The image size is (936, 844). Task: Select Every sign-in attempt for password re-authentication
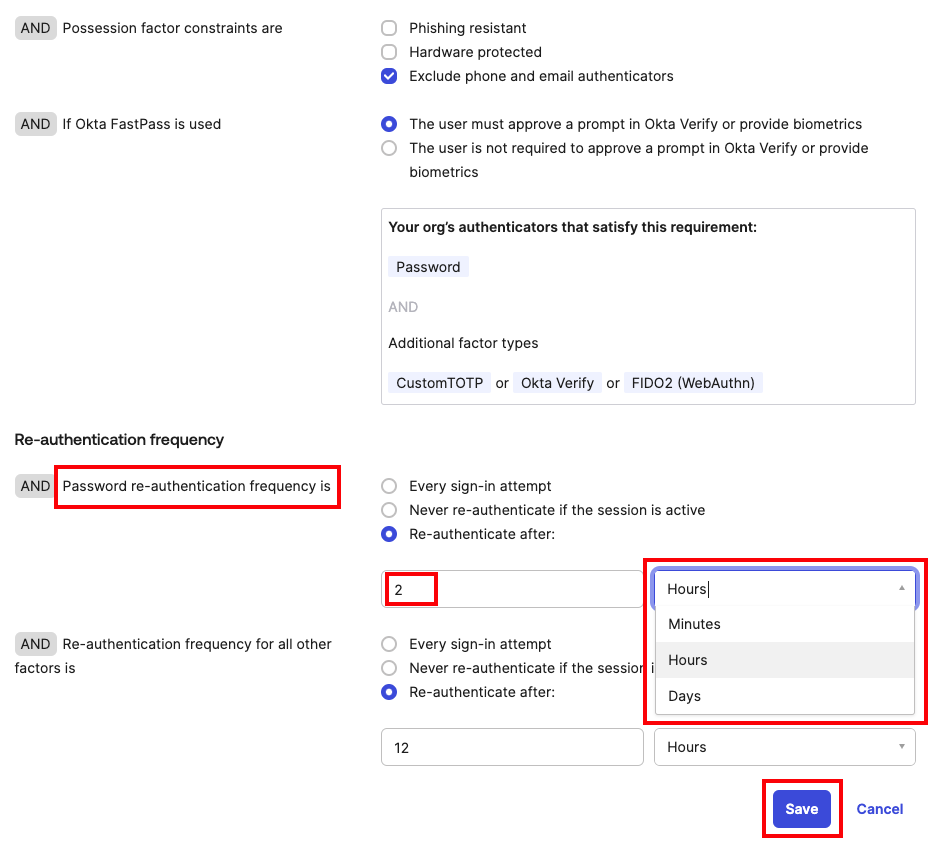coord(388,486)
